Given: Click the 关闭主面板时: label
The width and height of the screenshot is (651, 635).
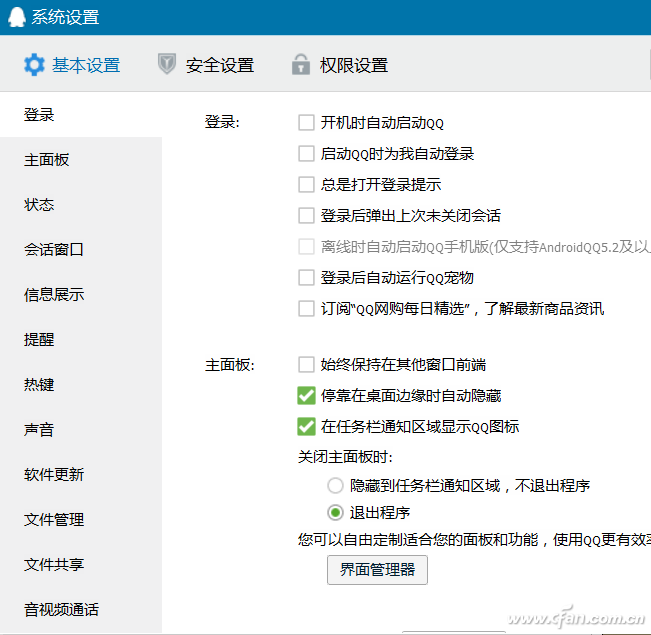Looking at the screenshot, I should pyautogui.click(x=345, y=457).
